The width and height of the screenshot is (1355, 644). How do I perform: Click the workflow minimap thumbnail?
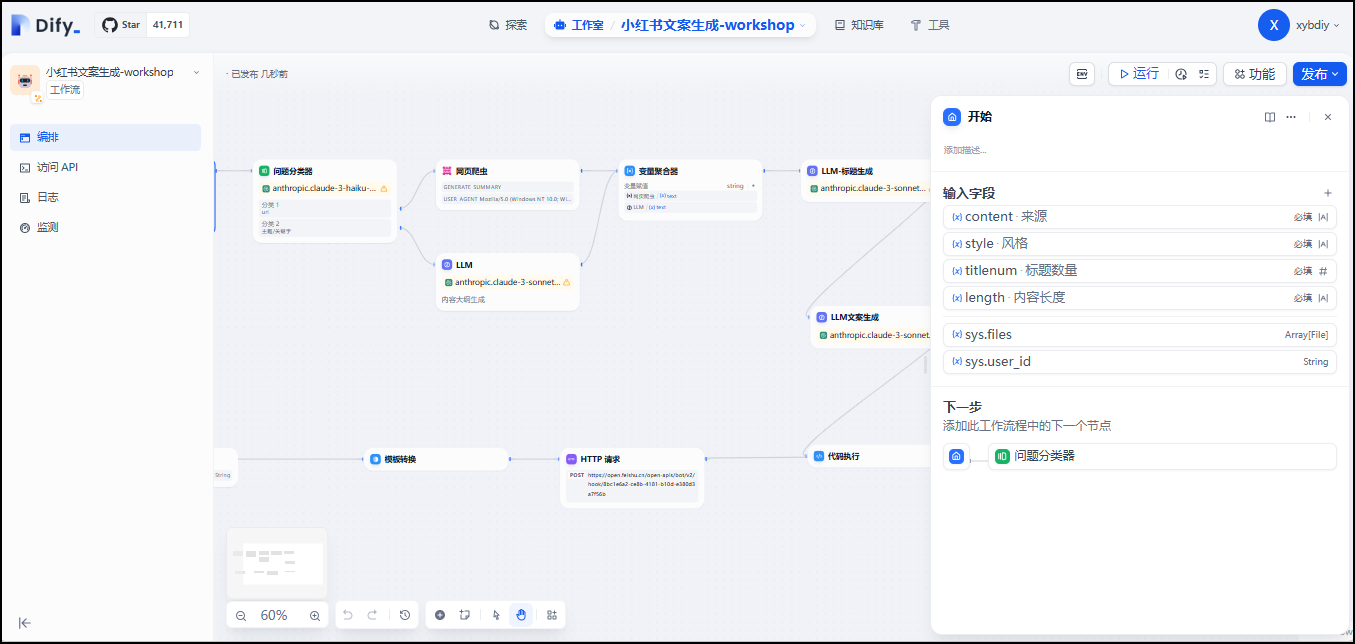(277, 563)
